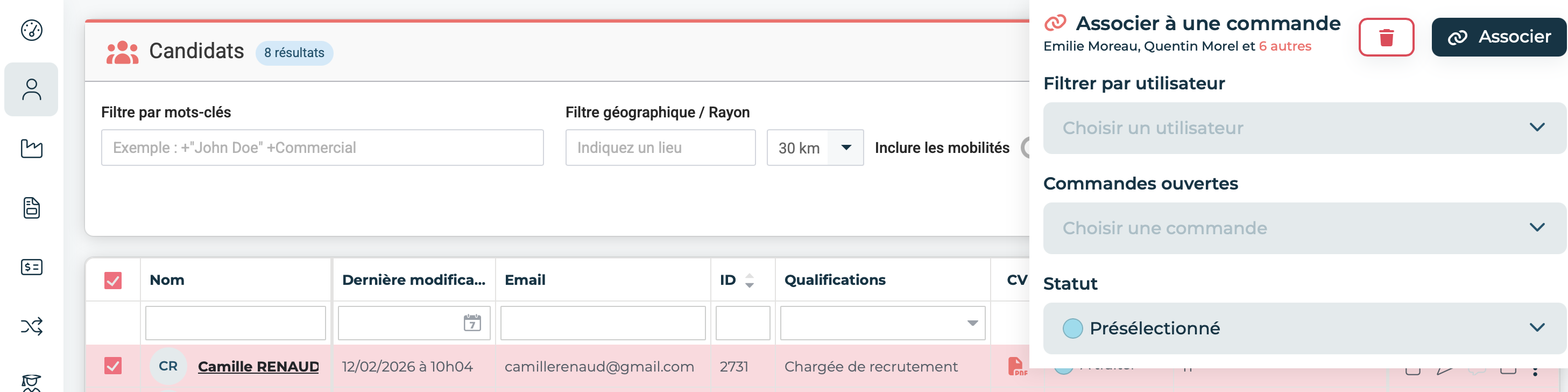Image resolution: width=1568 pixels, height=392 pixels.
Task: Click the Associer button
Action: (x=1499, y=37)
